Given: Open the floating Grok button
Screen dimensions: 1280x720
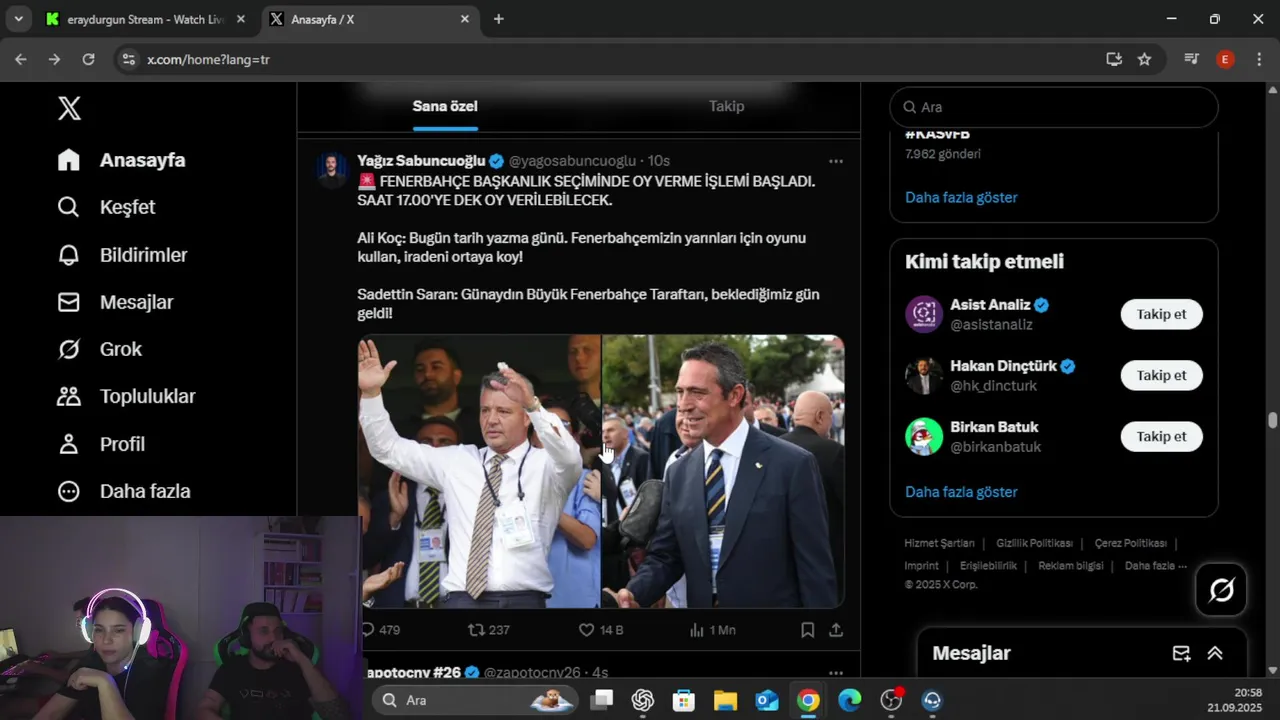Looking at the screenshot, I should [1221, 590].
